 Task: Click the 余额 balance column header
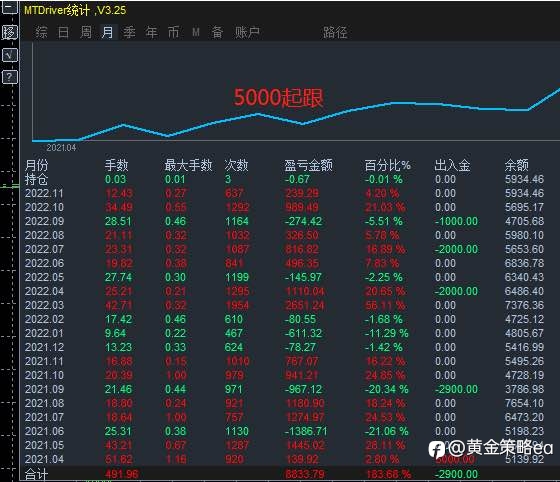click(x=516, y=165)
